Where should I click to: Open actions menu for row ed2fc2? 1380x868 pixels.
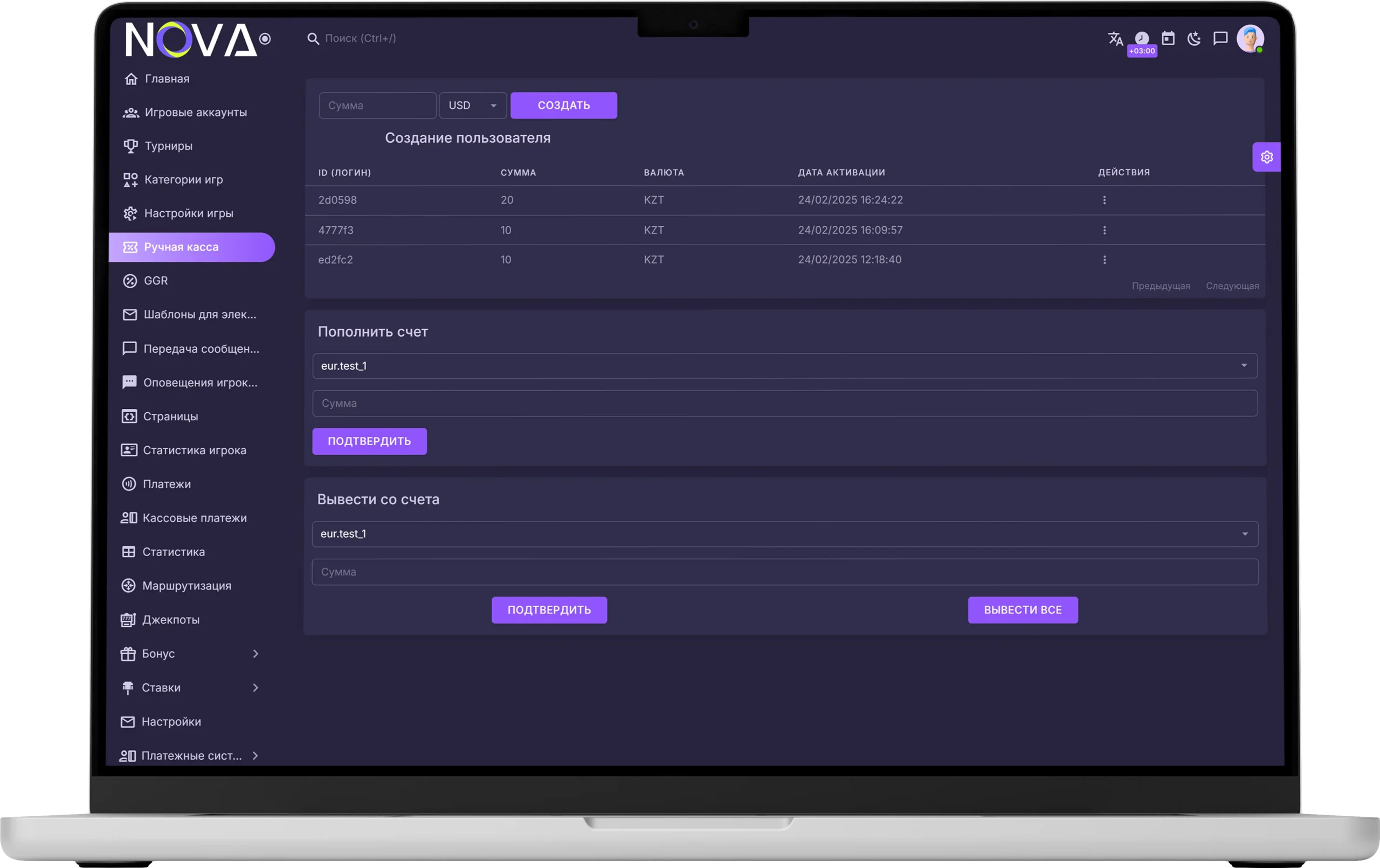1104,260
